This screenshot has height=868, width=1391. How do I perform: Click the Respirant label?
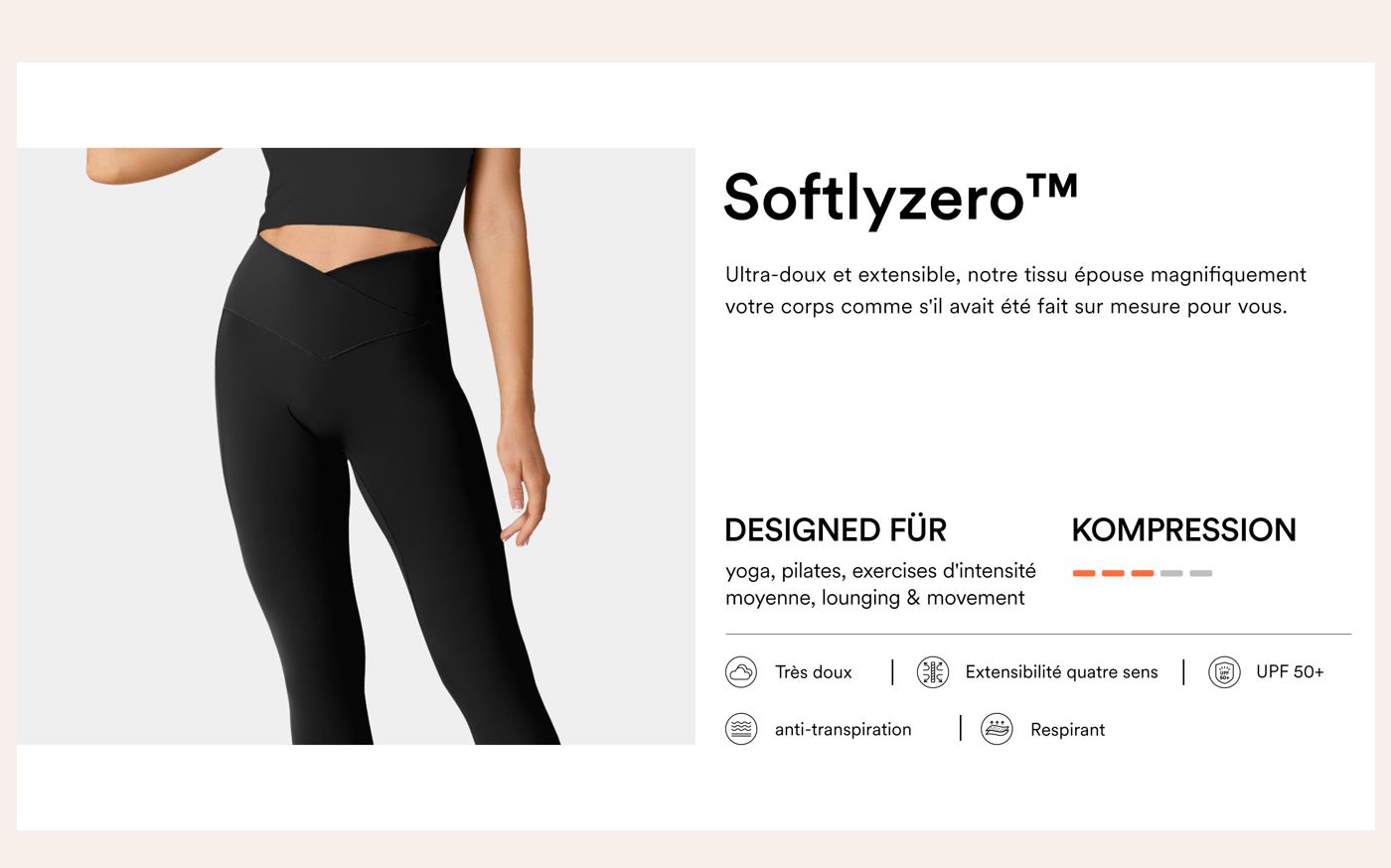coord(1067,730)
